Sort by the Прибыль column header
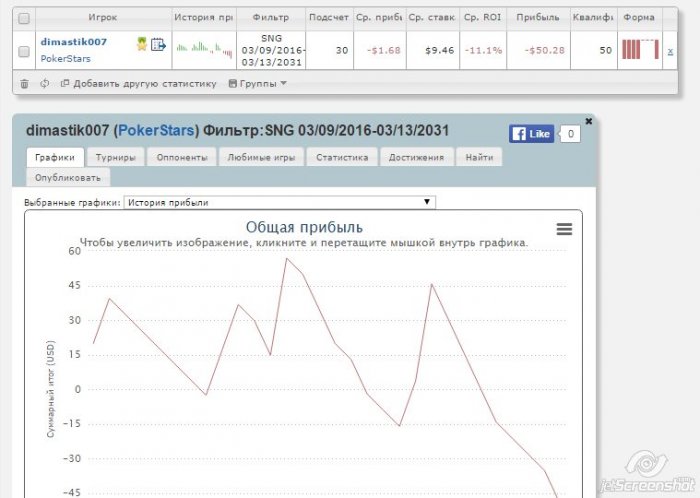The width and height of the screenshot is (700, 498). point(538,18)
